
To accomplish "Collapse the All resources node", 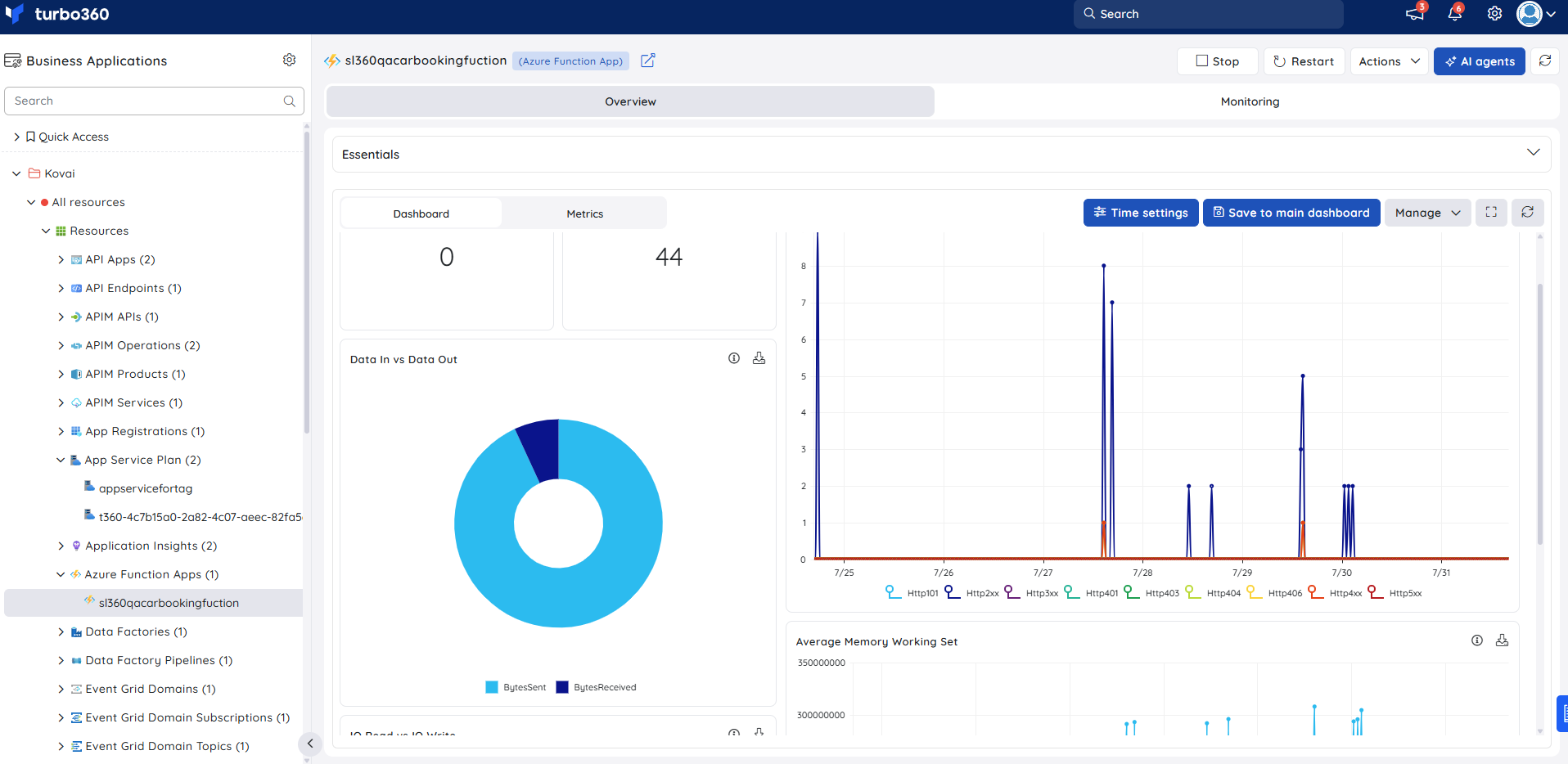I will coord(31,202).
